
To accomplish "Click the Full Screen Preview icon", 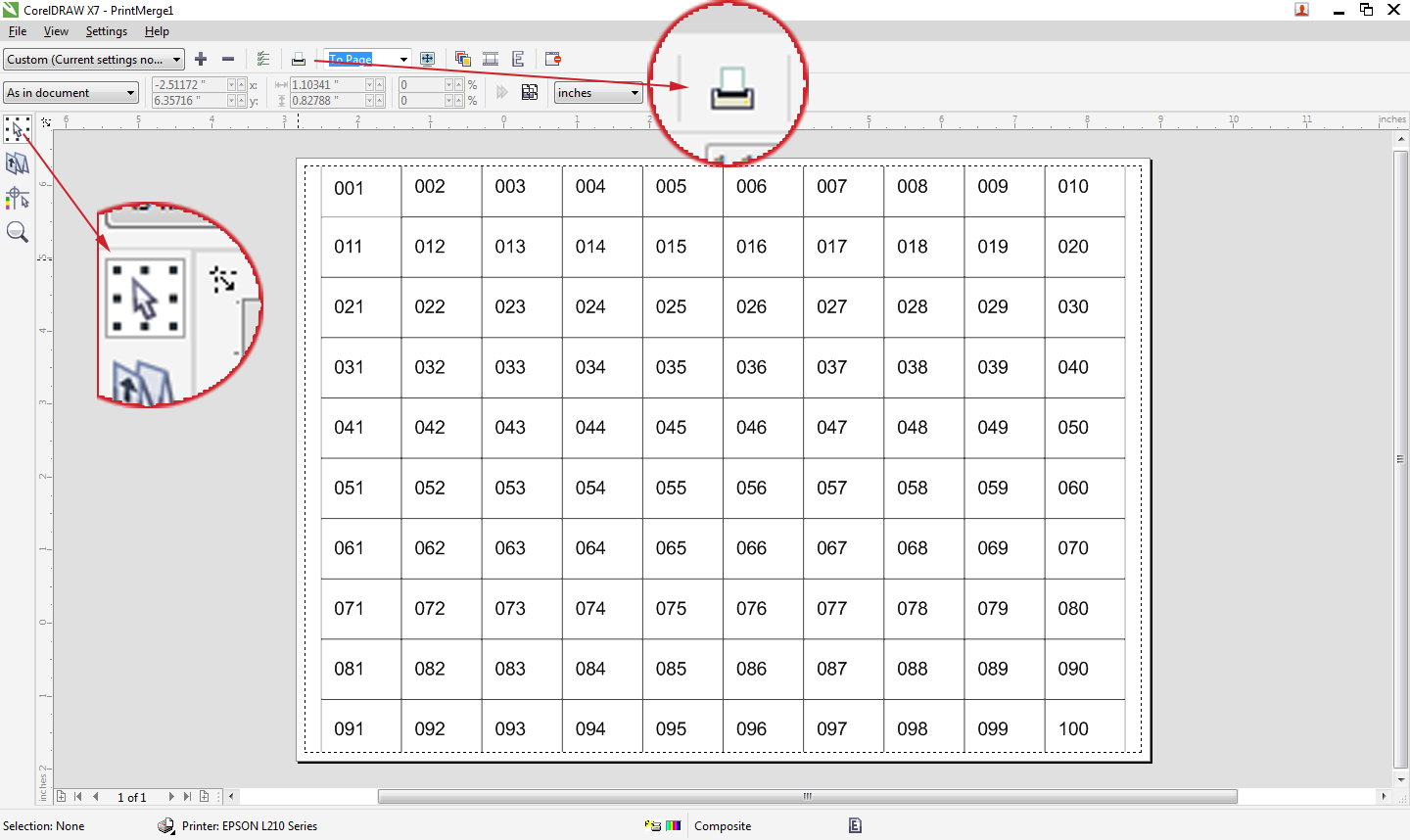I will 427,59.
